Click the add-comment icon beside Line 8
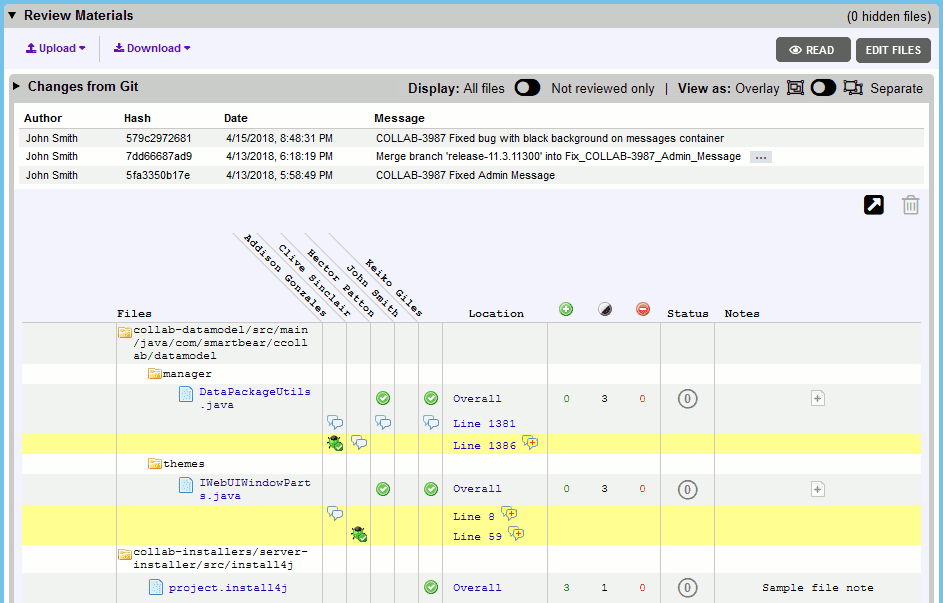This screenshot has width=943, height=603. (x=509, y=514)
